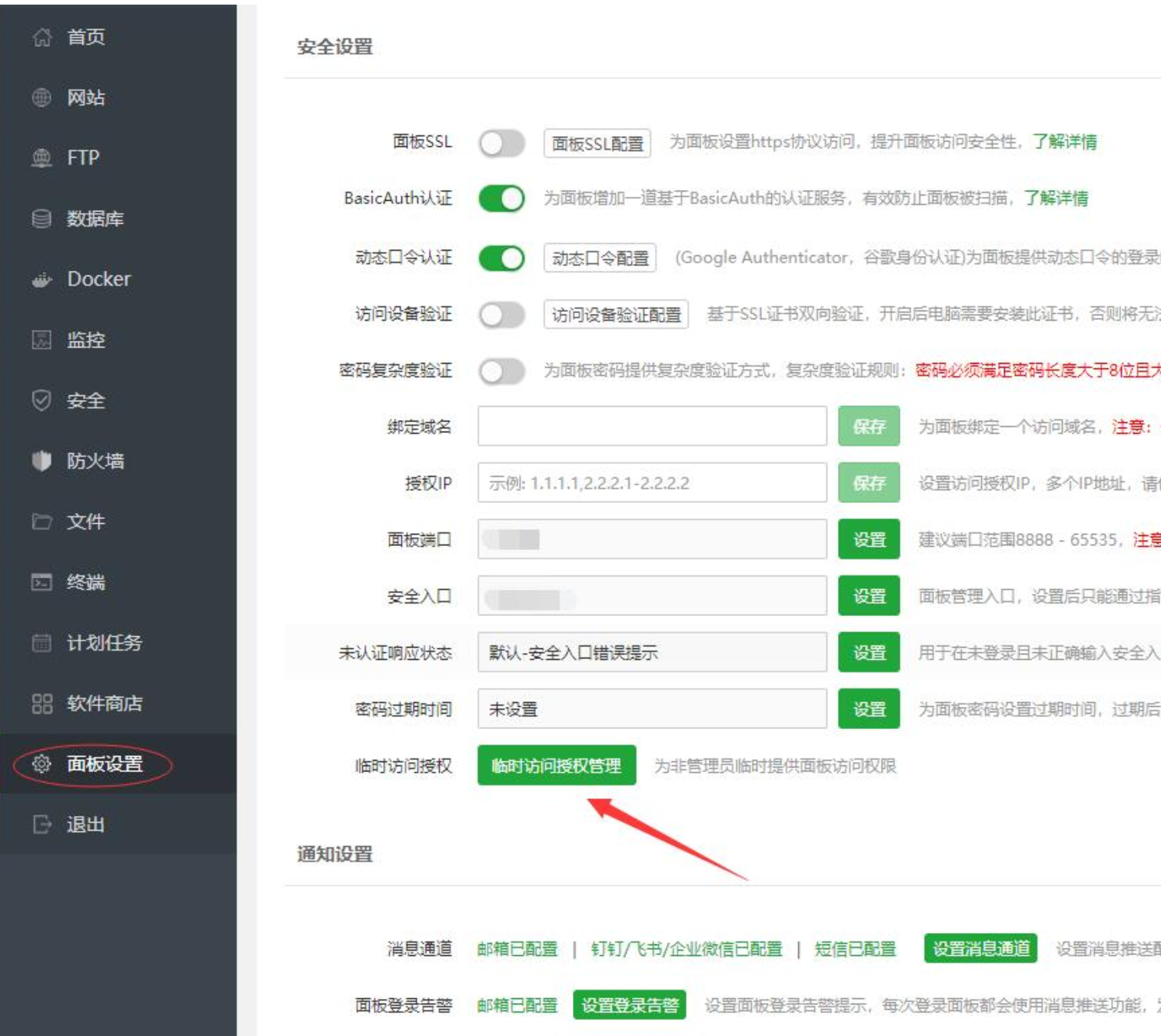Click the shield icon for 安全
The image size is (1161, 1036).
tap(42, 400)
